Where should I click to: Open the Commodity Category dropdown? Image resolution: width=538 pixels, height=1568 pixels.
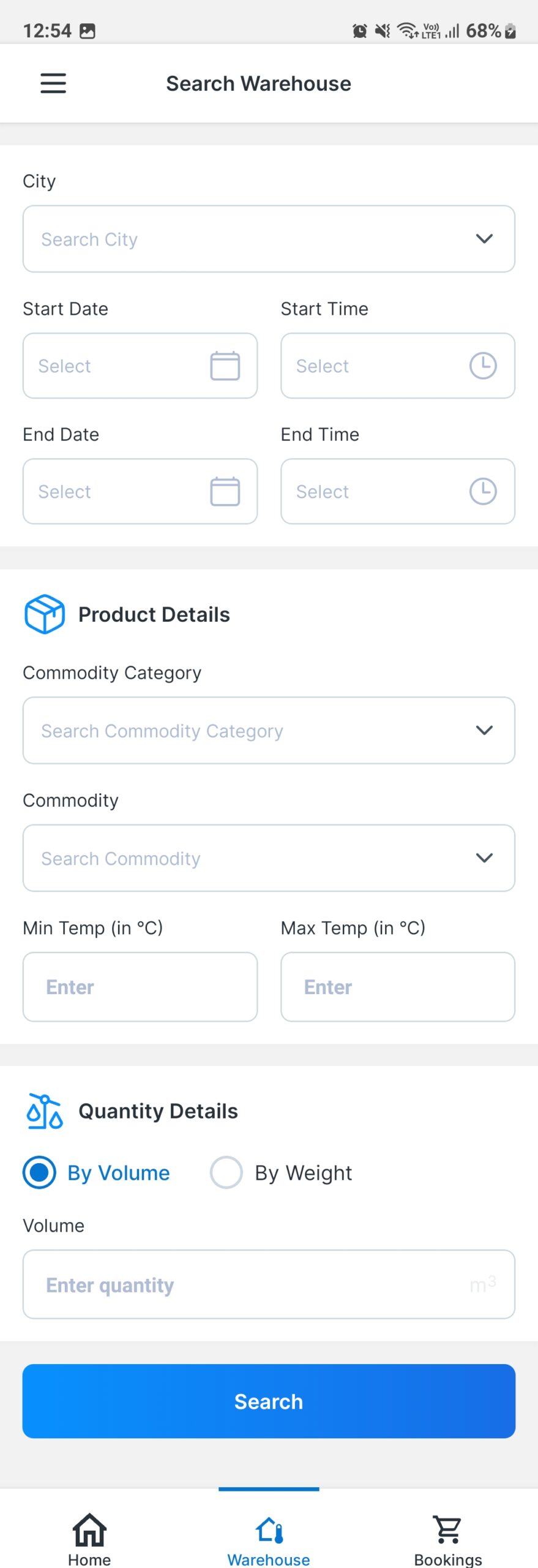269,730
